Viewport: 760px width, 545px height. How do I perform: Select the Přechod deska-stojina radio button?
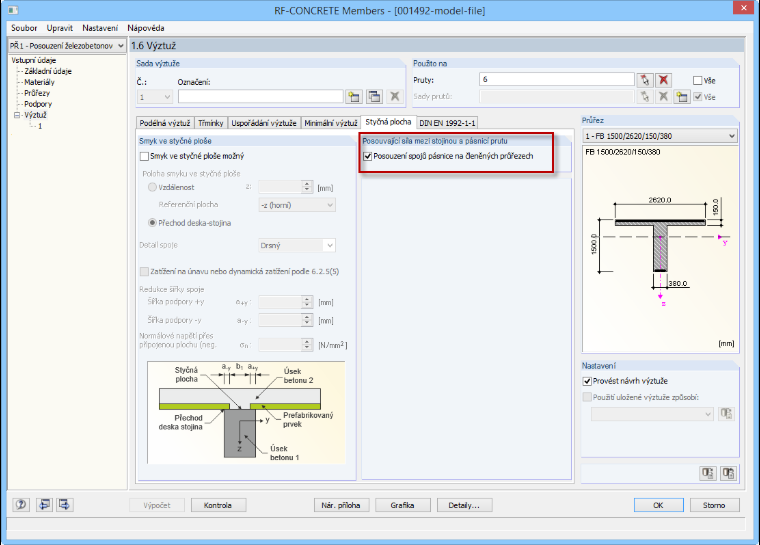click(x=152, y=223)
